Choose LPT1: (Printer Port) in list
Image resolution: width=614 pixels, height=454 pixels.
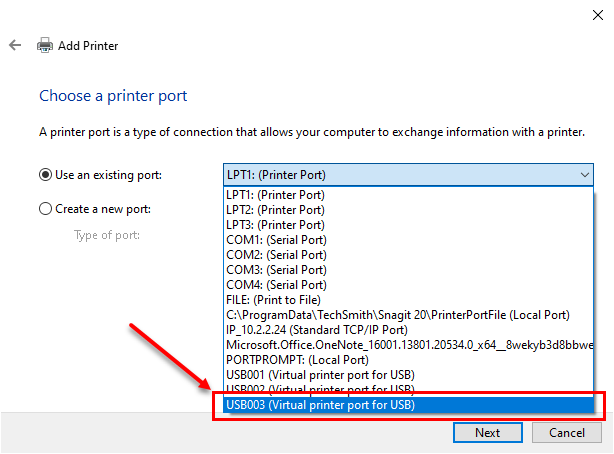pyautogui.click(x=408, y=195)
